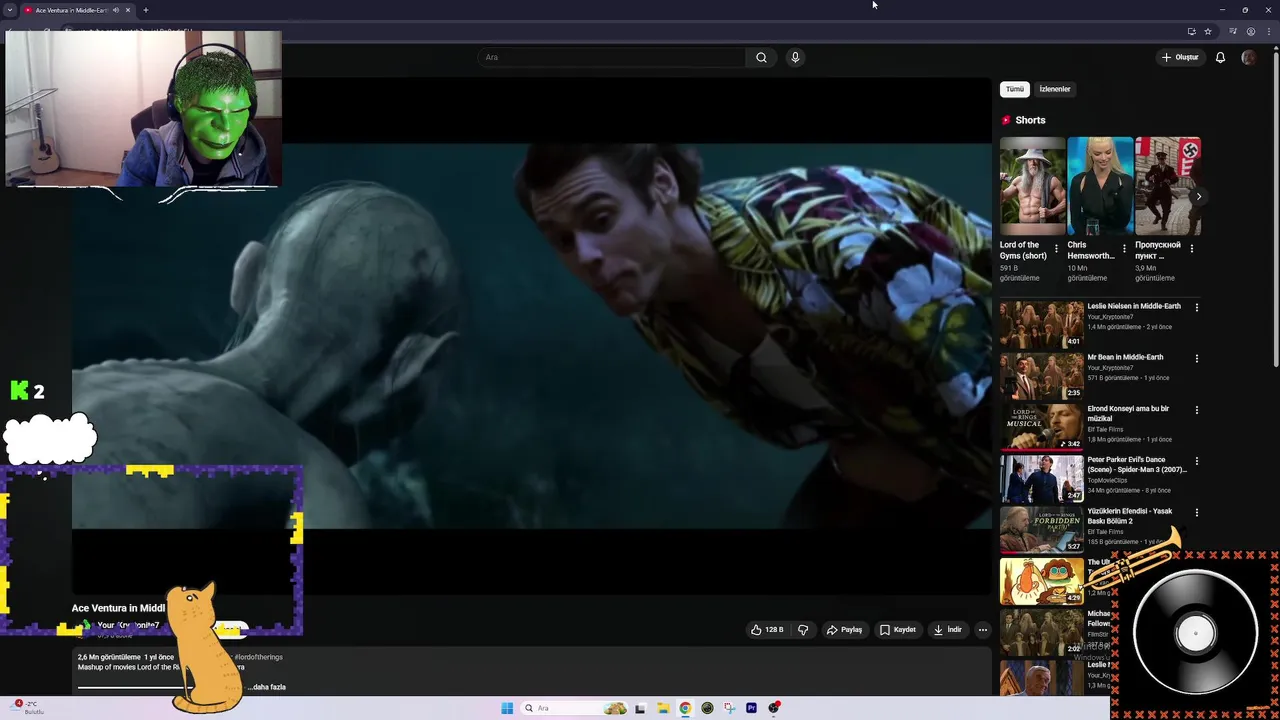Open the Chris Hemsworth short thumbnail

[1100, 186]
